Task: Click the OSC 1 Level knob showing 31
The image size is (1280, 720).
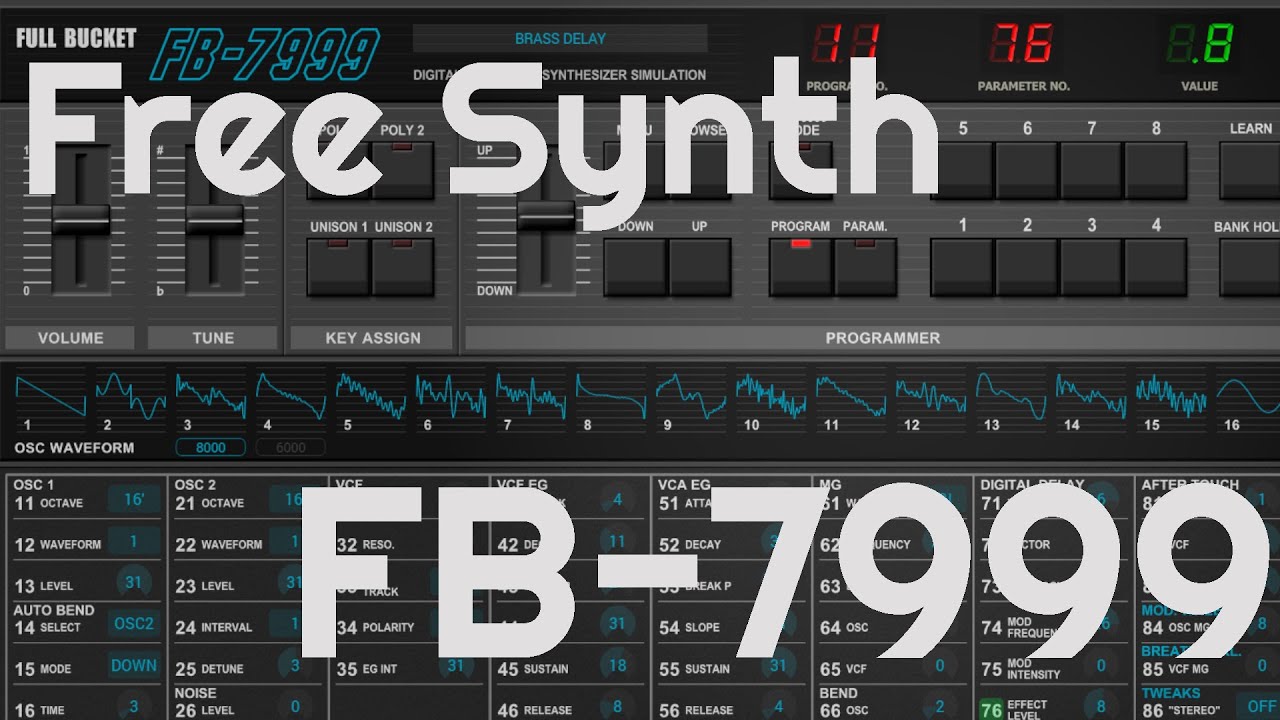Action: point(134,583)
